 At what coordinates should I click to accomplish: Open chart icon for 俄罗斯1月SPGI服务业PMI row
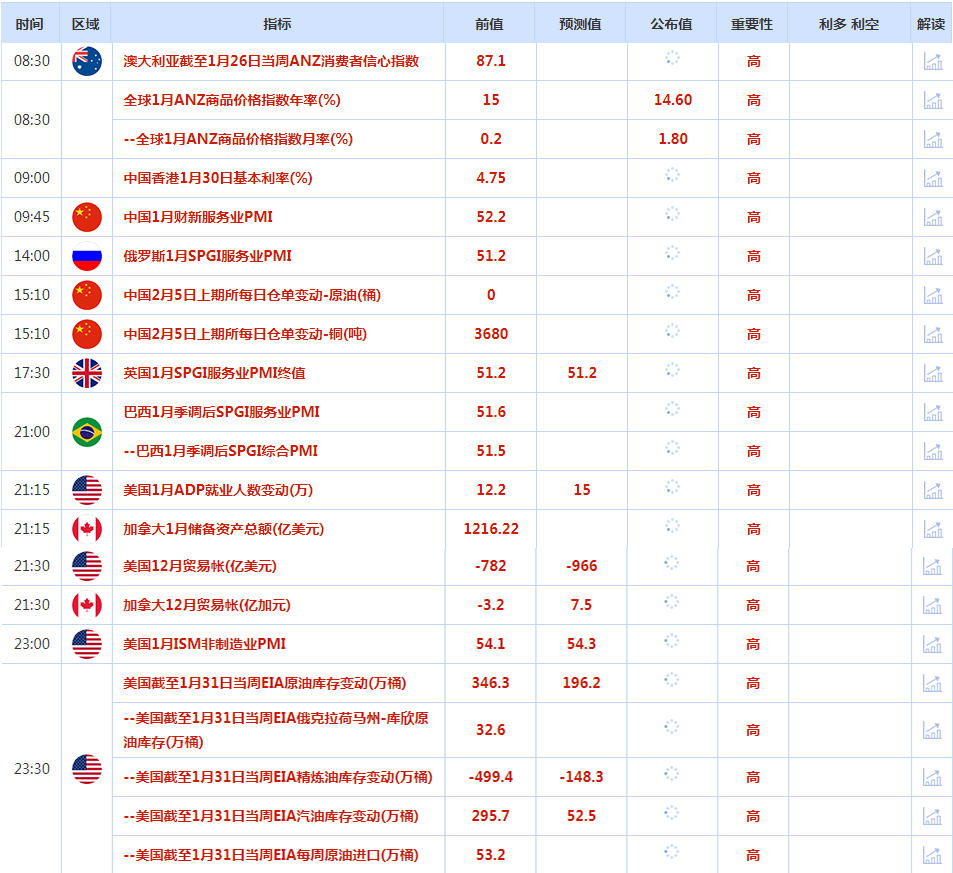pos(933,256)
